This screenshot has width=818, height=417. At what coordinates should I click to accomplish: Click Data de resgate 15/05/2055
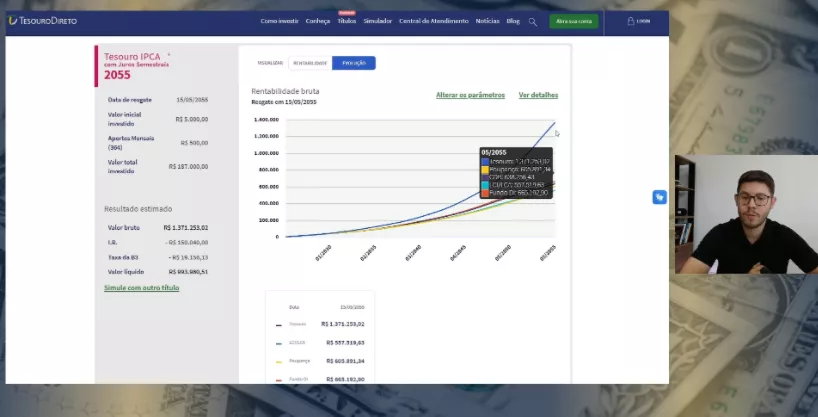(158, 100)
